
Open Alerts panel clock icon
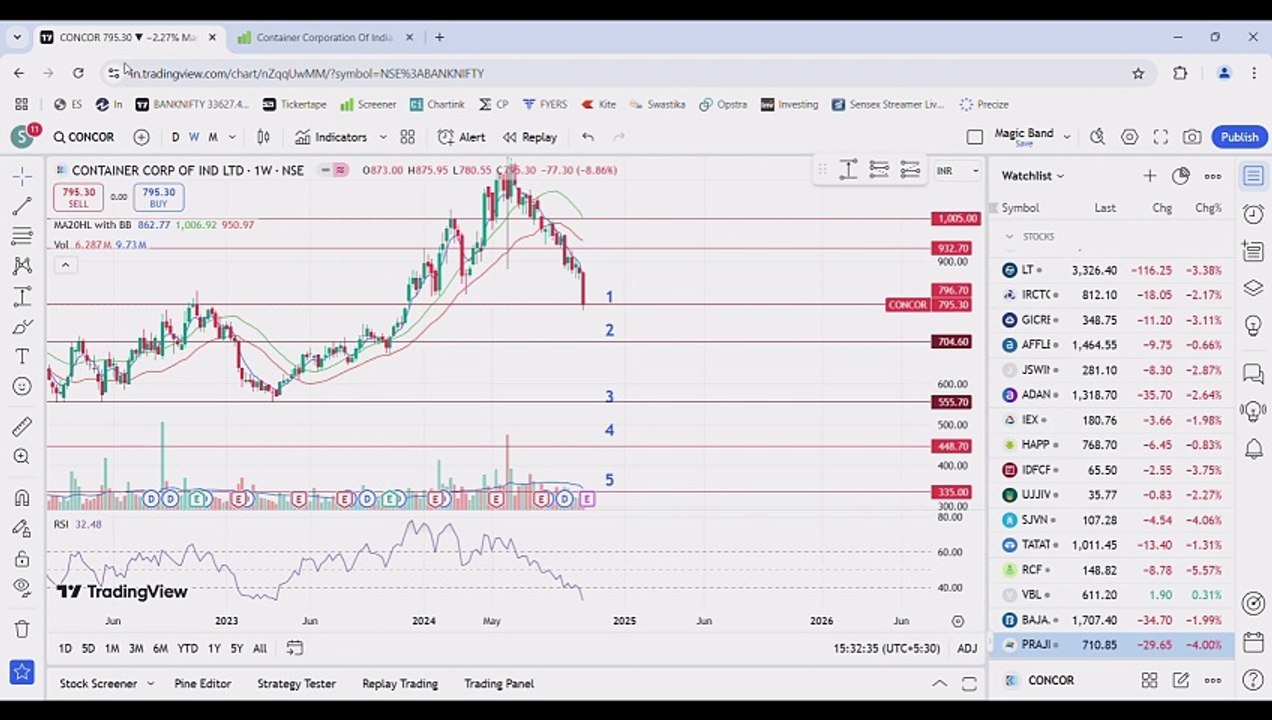1253,214
